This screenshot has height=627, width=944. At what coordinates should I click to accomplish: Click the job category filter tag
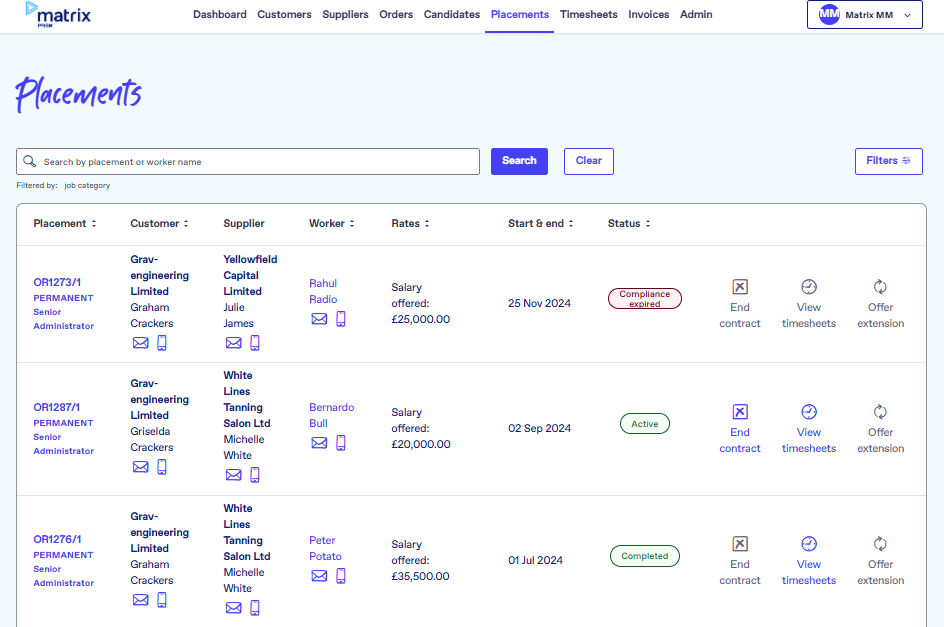[x=87, y=186]
